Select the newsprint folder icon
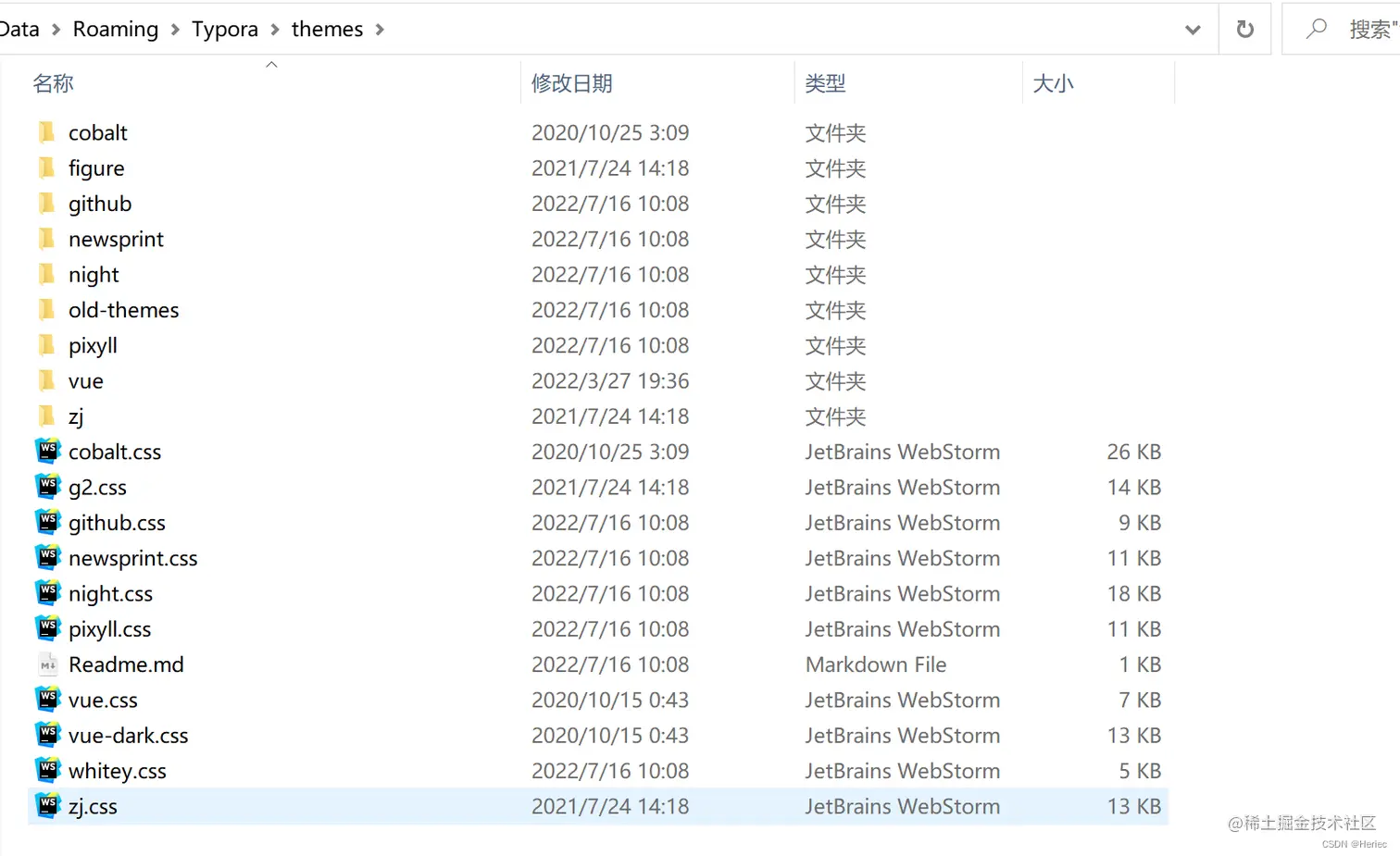 pyautogui.click(x=47, y=239)
